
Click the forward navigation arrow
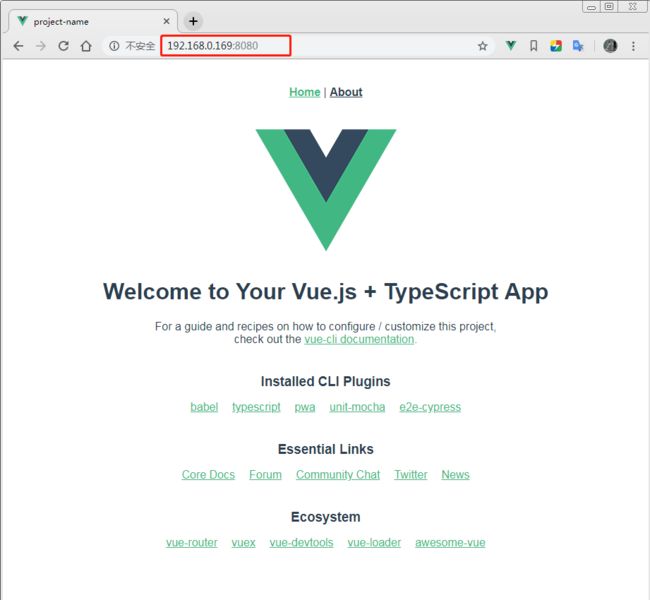coord(41,46)
